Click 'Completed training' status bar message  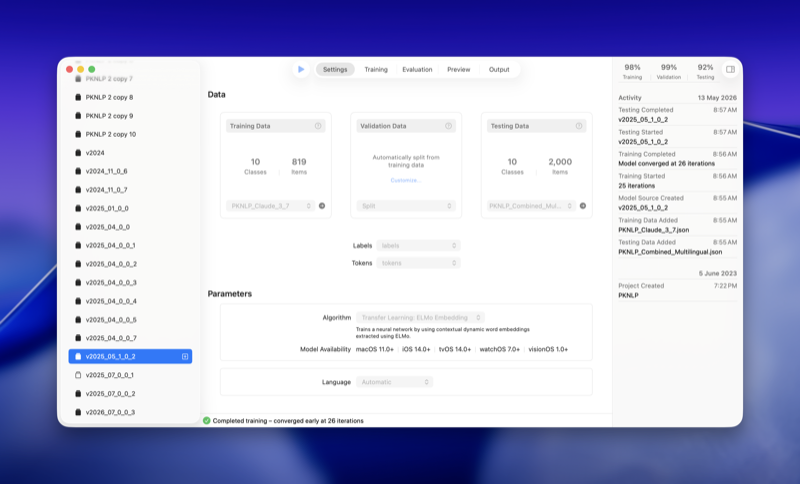coord(288,421)
